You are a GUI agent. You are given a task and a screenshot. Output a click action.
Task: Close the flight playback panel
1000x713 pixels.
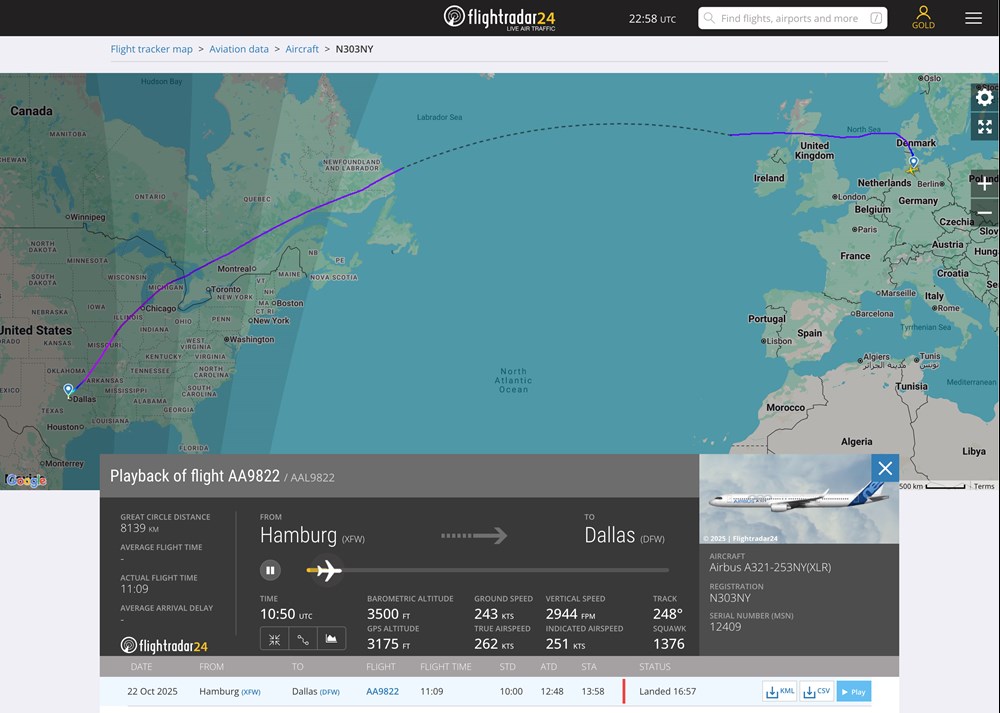(x=884, y=468)
